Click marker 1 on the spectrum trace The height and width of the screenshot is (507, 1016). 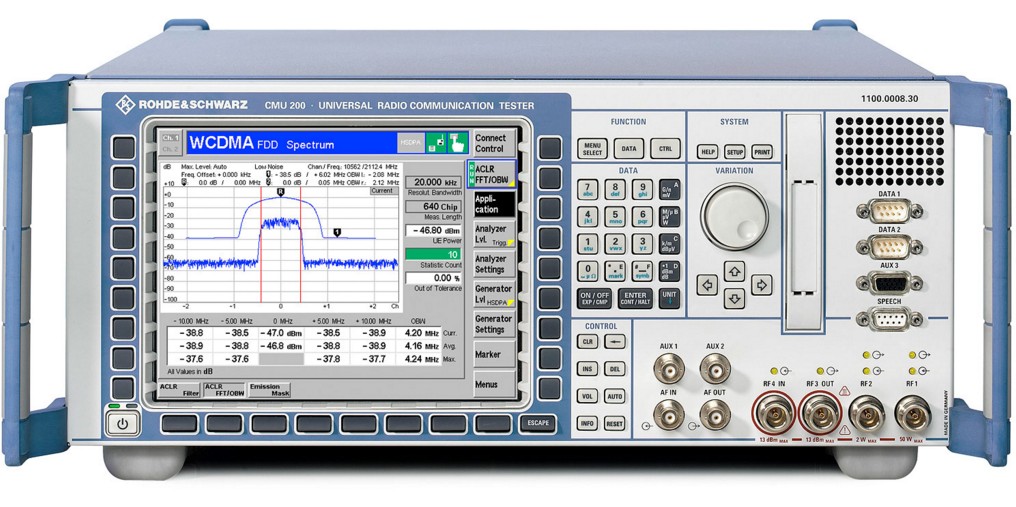click(337, 231)
